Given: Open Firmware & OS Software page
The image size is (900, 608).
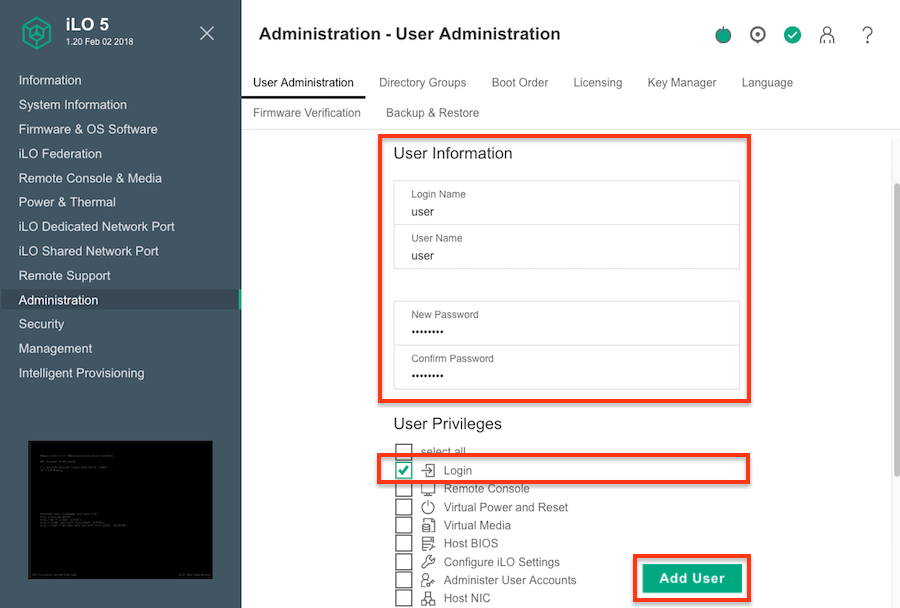Looking at the screenshot, I should pyautogui.click(x=88, y=129).
